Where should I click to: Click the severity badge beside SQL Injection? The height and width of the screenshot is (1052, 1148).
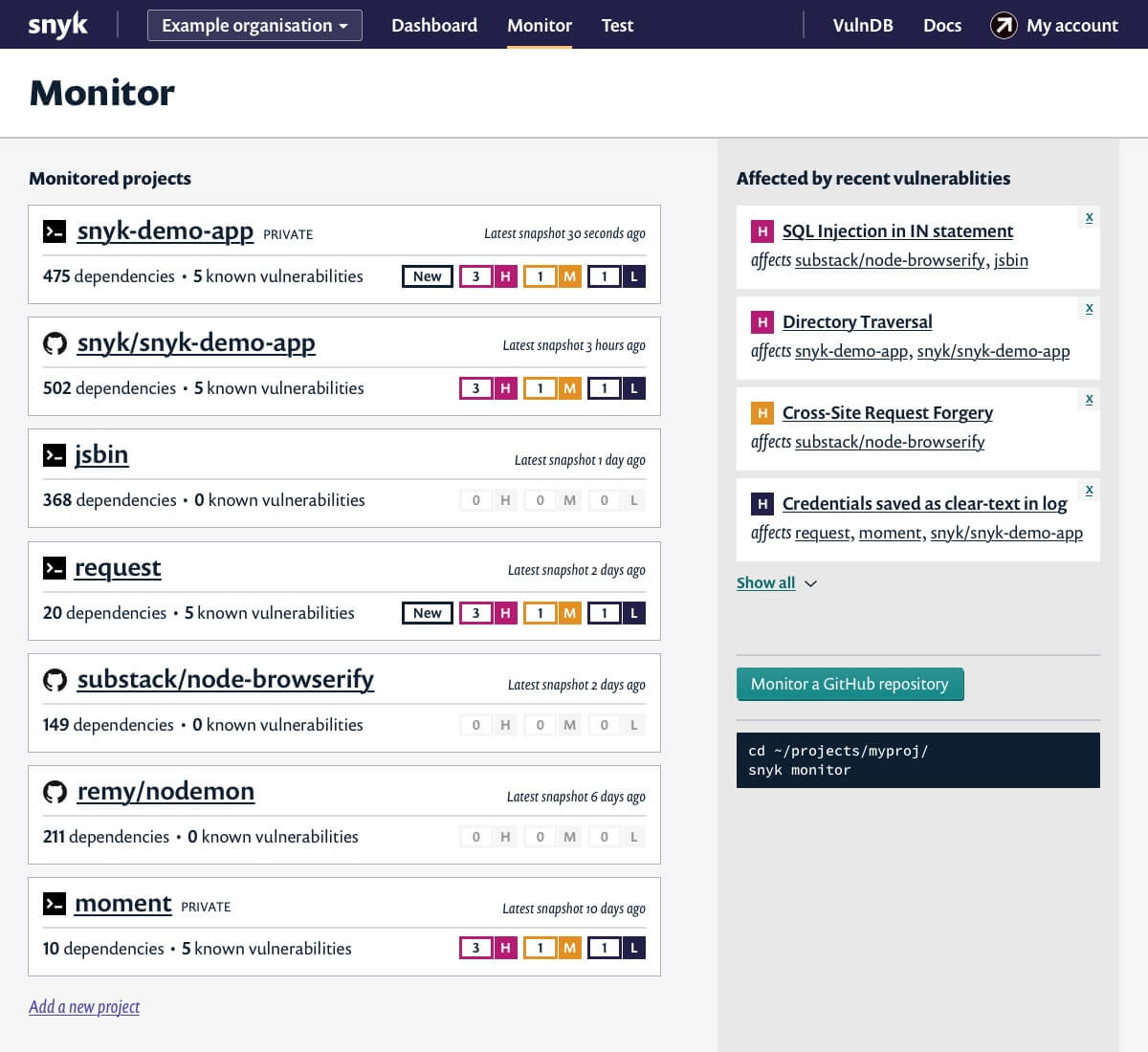[762, 230]
